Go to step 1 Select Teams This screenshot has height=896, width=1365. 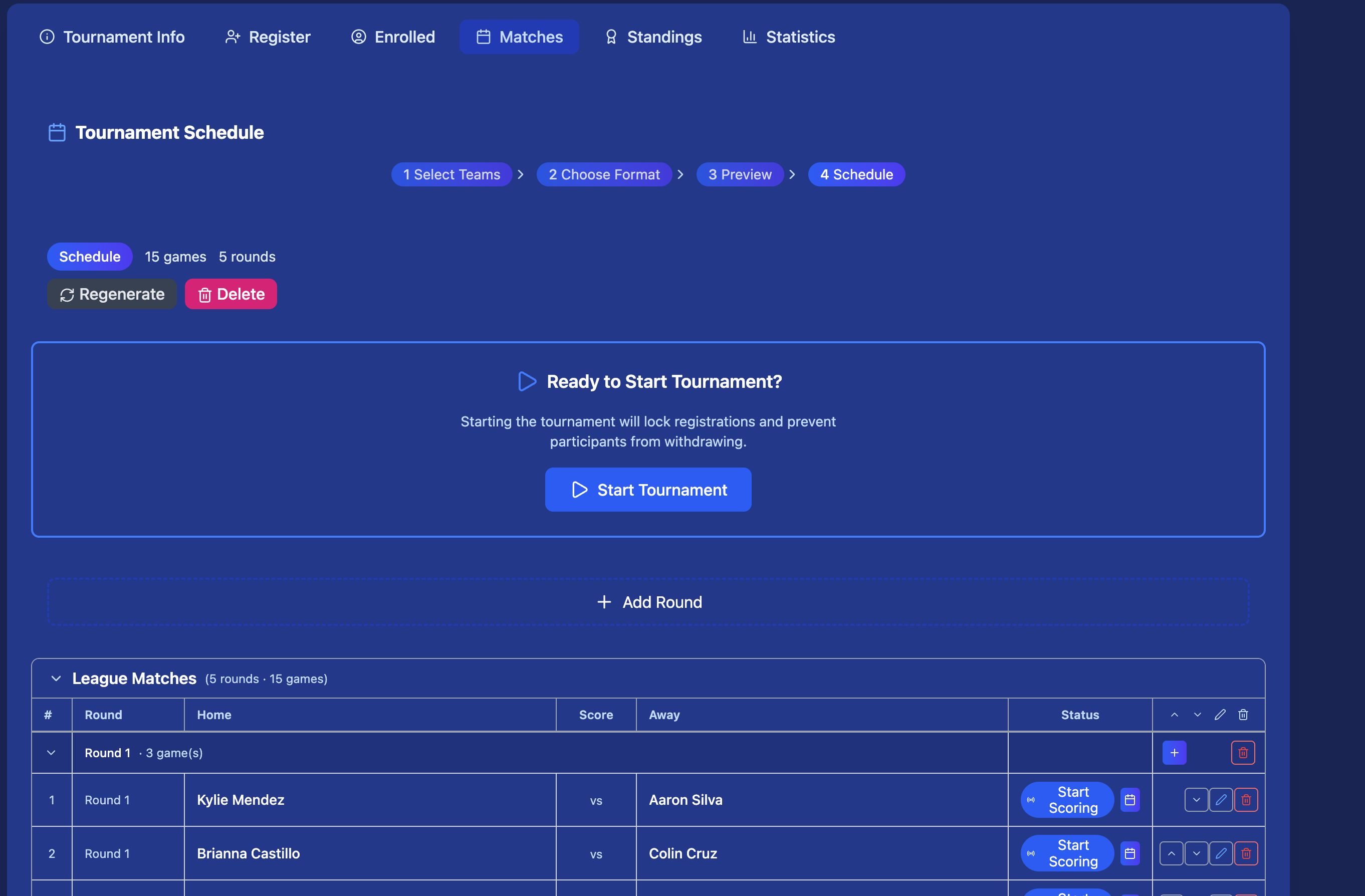pos(451,174)
